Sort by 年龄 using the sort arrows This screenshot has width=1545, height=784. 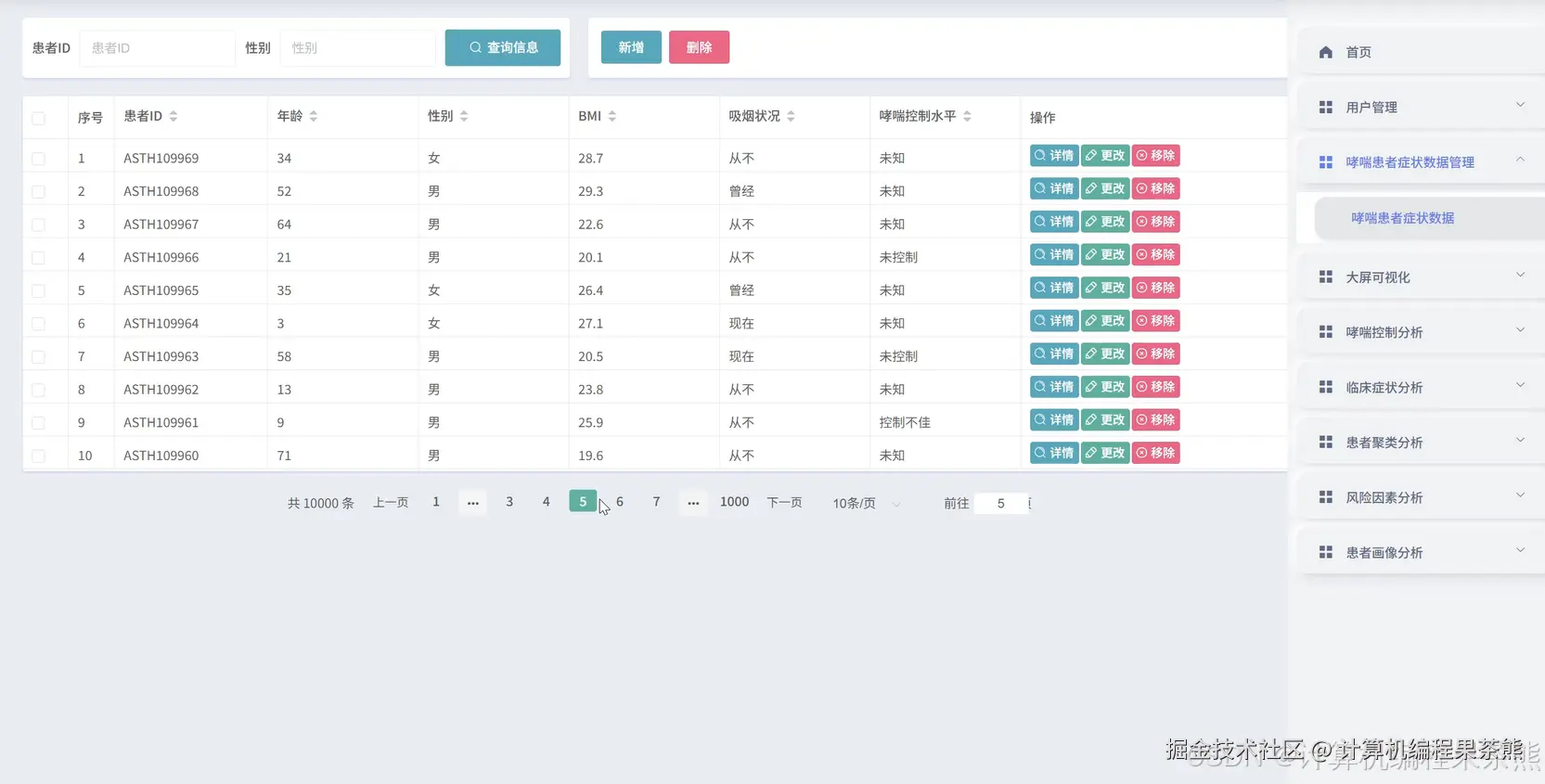314,116
